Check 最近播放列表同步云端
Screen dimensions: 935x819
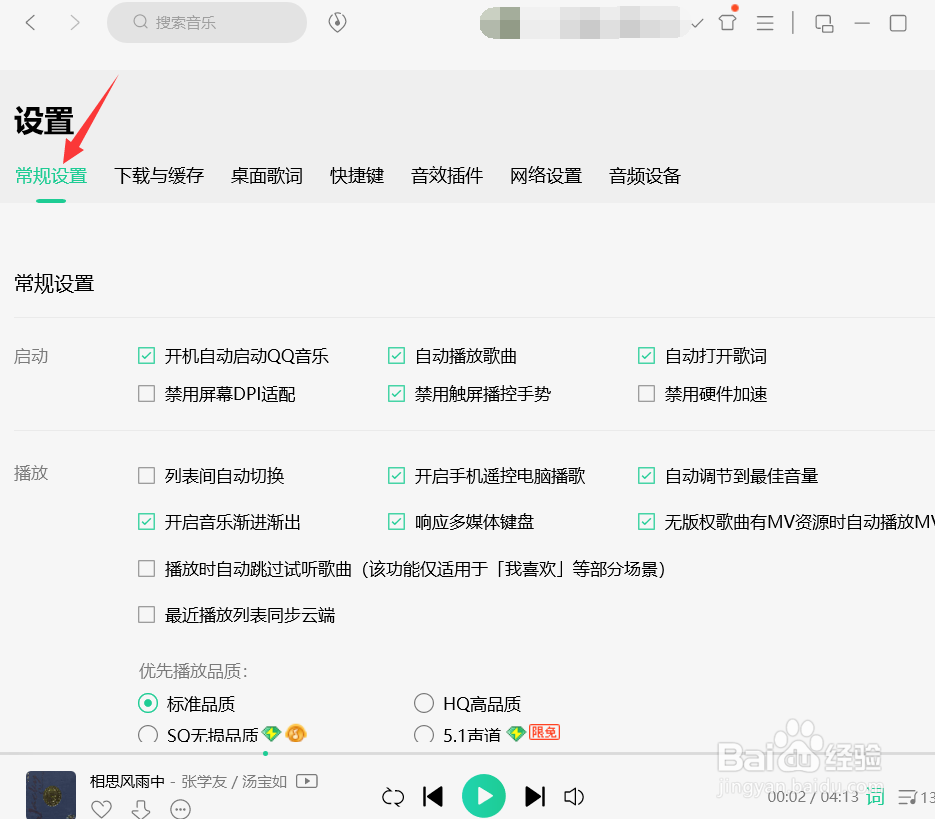pos(146,614)
